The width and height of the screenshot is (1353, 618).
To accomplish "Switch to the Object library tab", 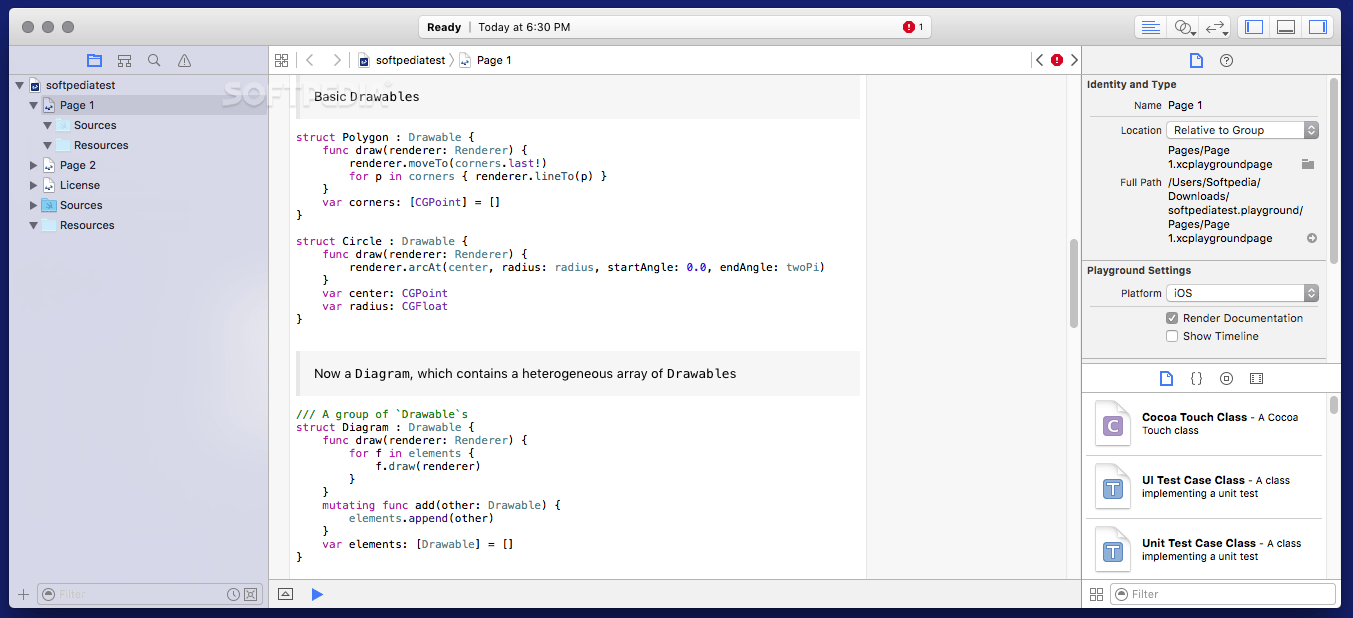I will click(x=1226, y=378).
